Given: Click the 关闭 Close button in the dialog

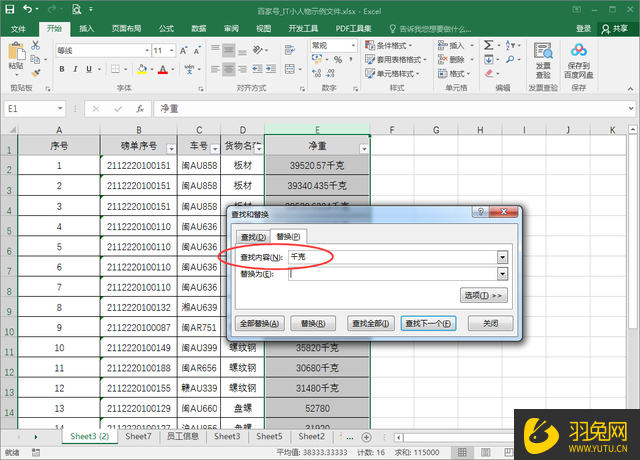Looking at the screenshot, I should (x=490, y=324).
